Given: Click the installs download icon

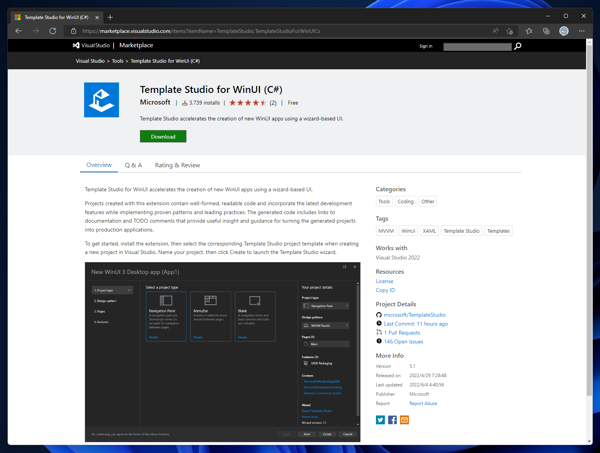Looking at the screenshot, I should (x=184, y=103).
